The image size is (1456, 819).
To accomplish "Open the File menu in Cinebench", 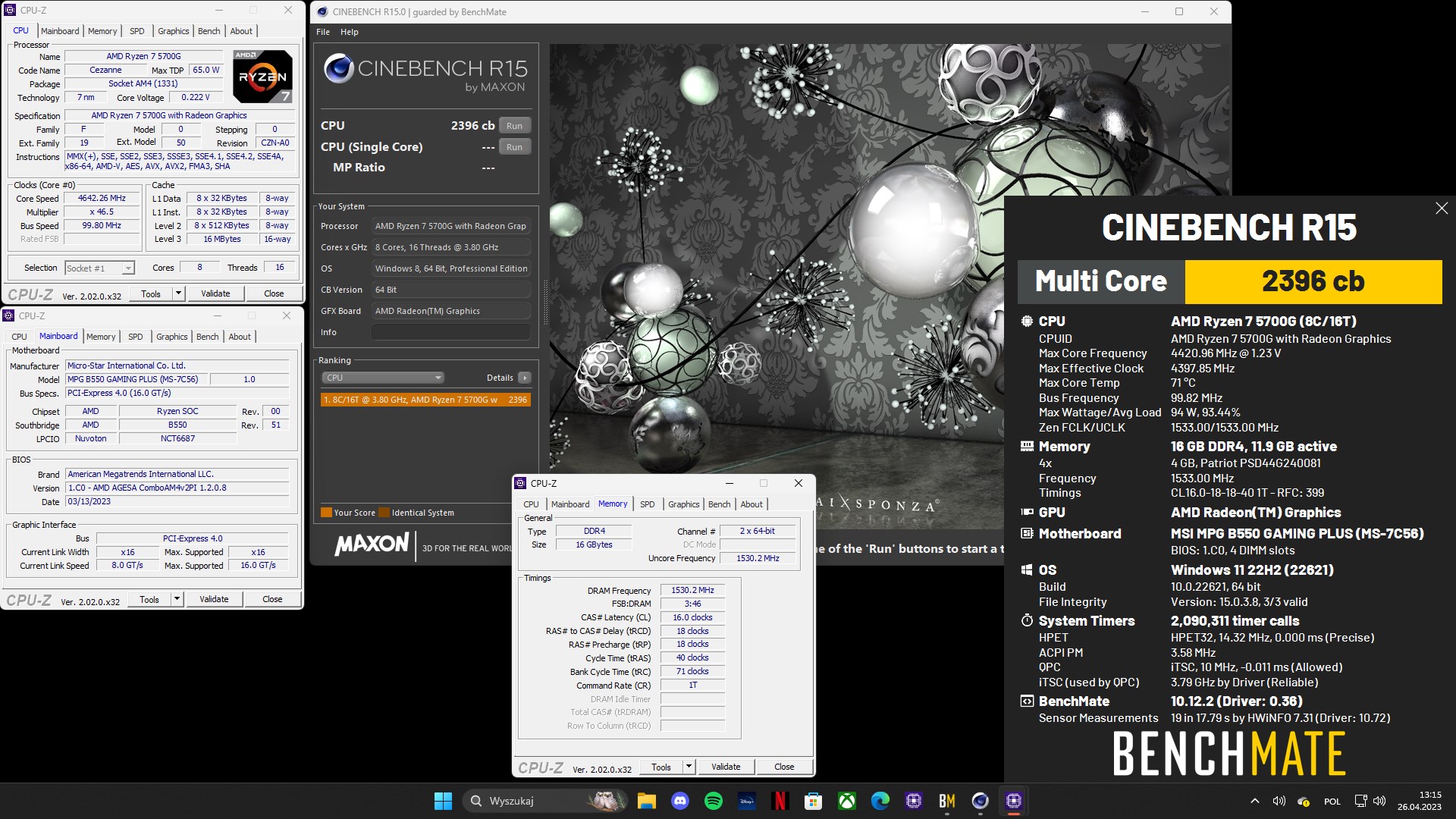I will [x=323, y=32].
